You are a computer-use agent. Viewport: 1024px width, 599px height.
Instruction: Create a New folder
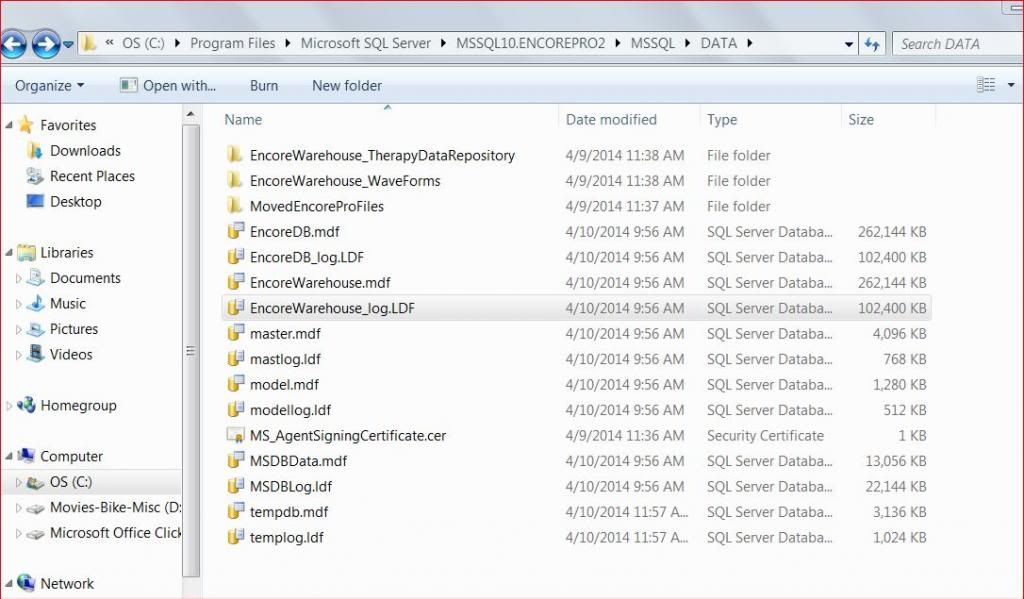[347, 86]
